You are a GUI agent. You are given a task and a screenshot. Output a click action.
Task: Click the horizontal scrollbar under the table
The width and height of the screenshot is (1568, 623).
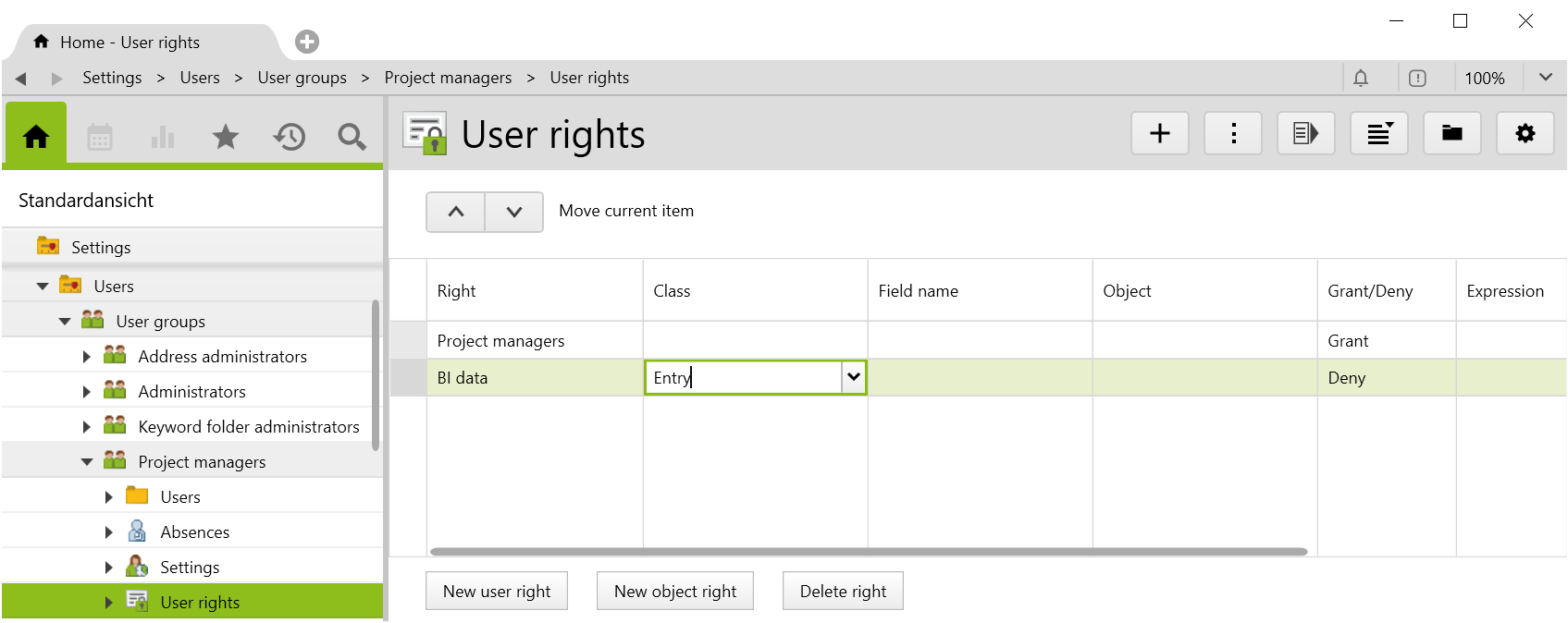point(868,552)
